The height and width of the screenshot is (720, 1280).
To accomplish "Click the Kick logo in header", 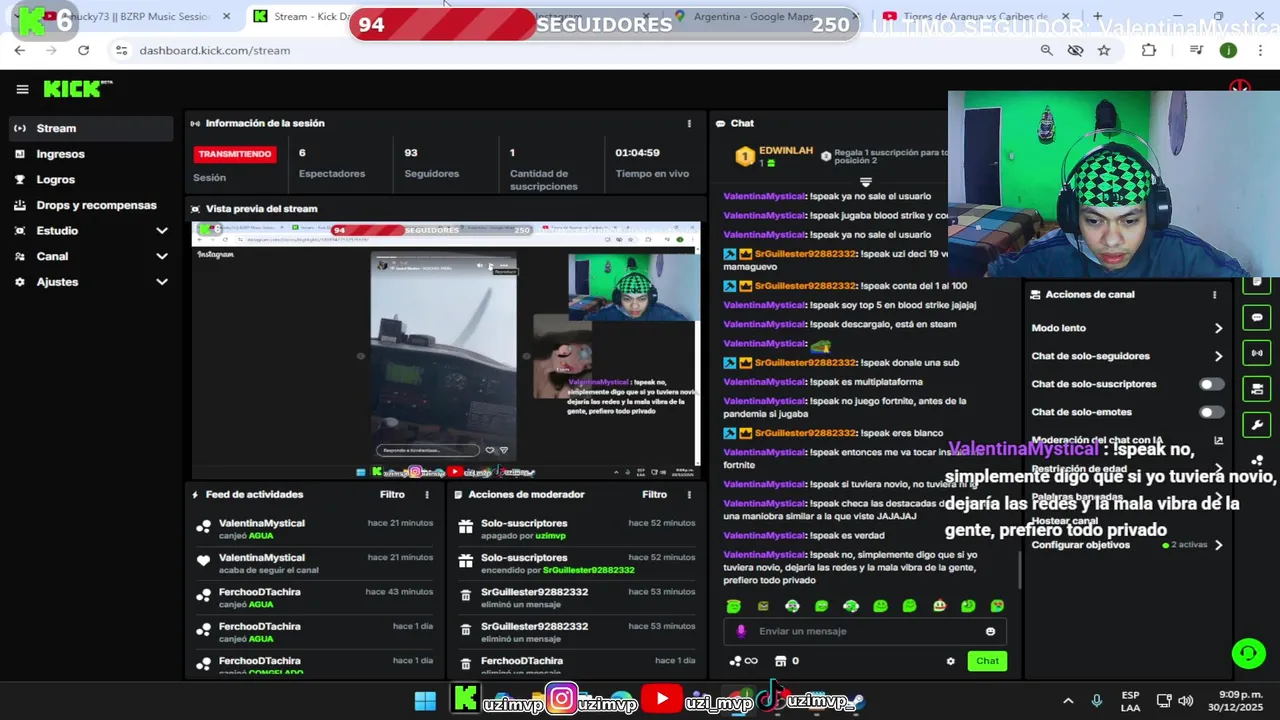I will click(78, 89).
